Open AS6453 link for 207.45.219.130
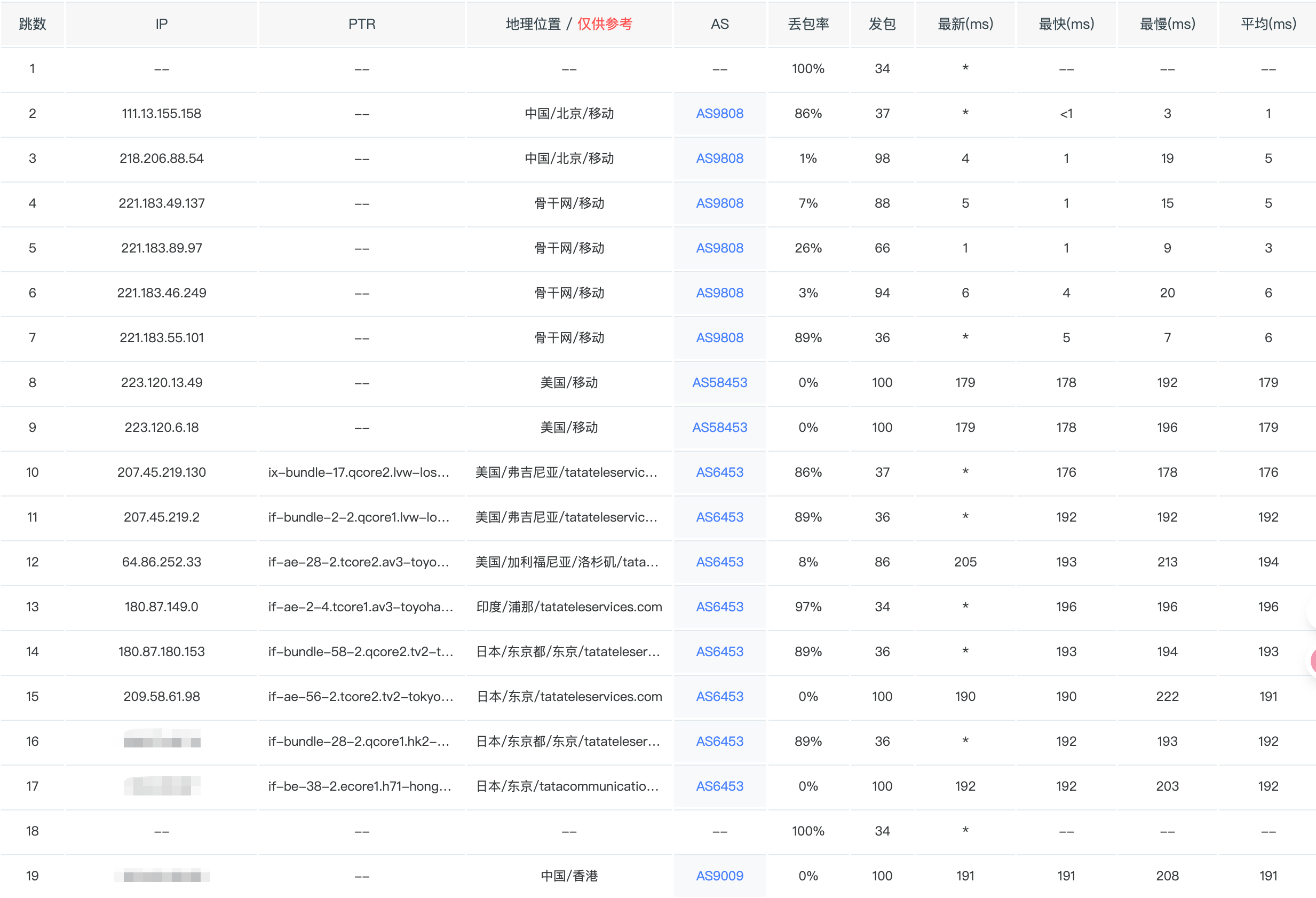Screen dimensions: 1316x898 click(719, 472)
